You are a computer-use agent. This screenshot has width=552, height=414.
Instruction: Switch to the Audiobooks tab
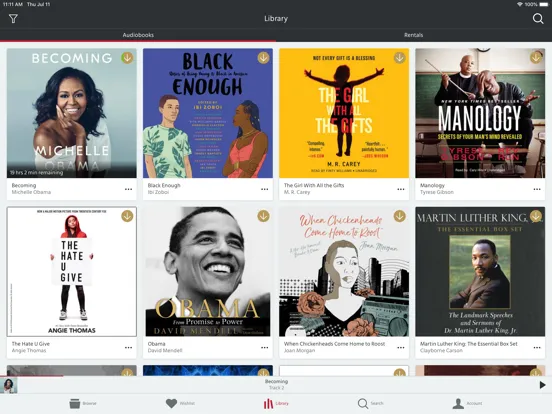pos(138,35)
